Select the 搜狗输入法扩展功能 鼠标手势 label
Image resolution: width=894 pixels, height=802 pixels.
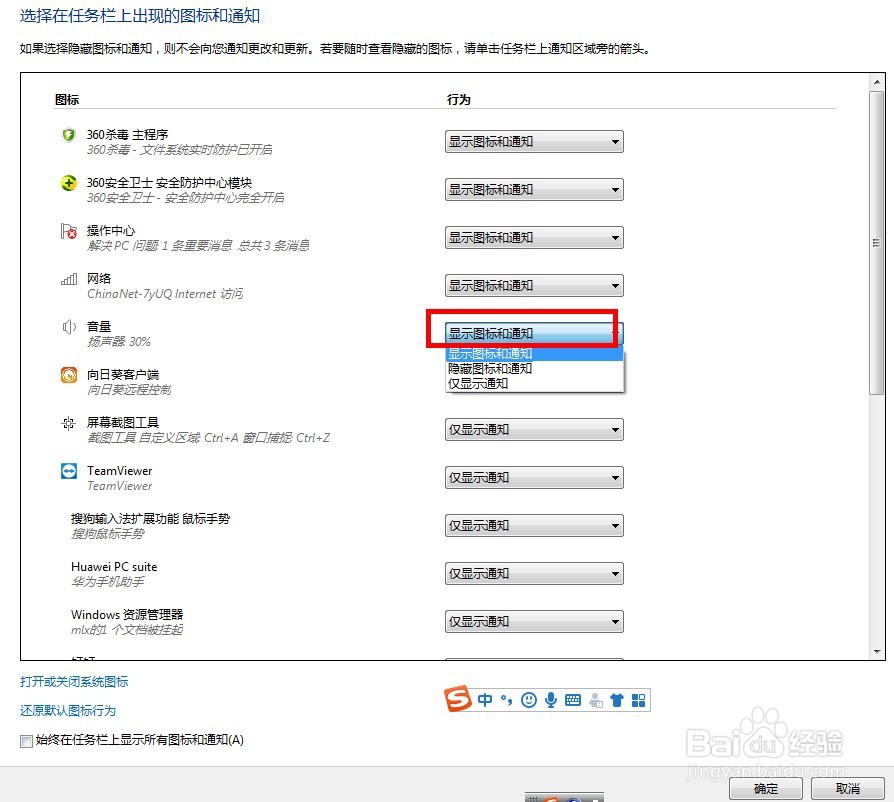151,518
